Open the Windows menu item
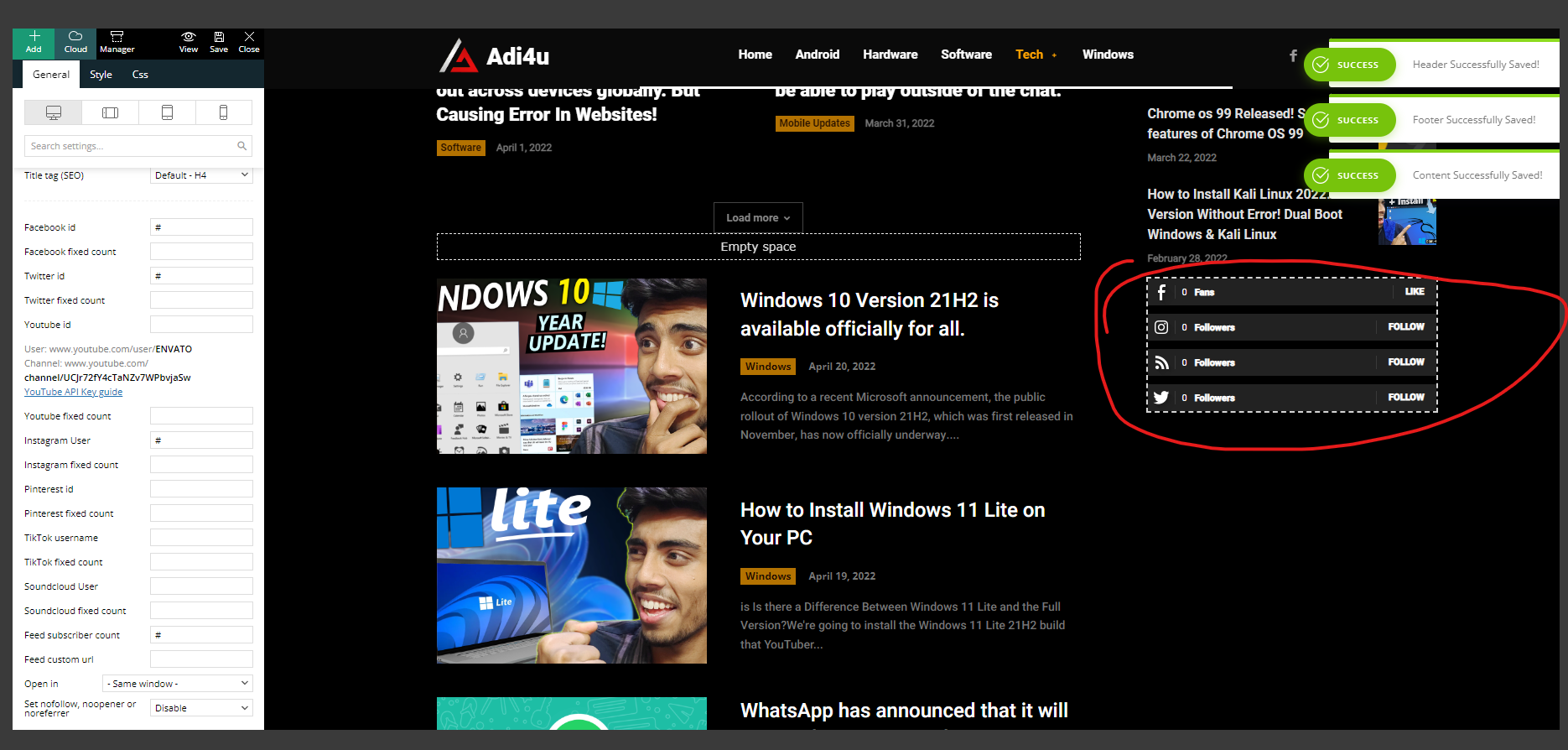The height and width of the screenshot is (750, 1568). pos(1108,55)
